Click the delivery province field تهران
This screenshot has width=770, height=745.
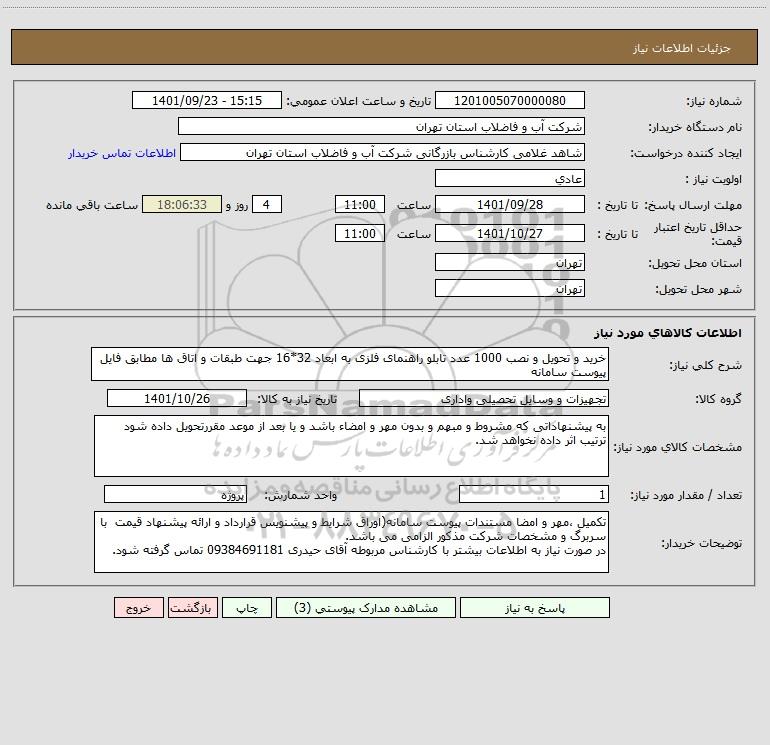coord(510,262)
